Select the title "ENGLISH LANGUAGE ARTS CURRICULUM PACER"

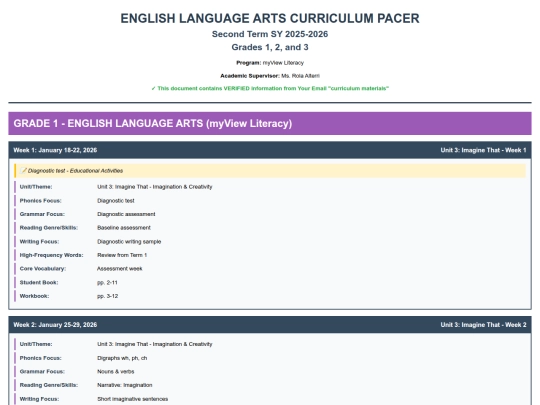point(270,19)
